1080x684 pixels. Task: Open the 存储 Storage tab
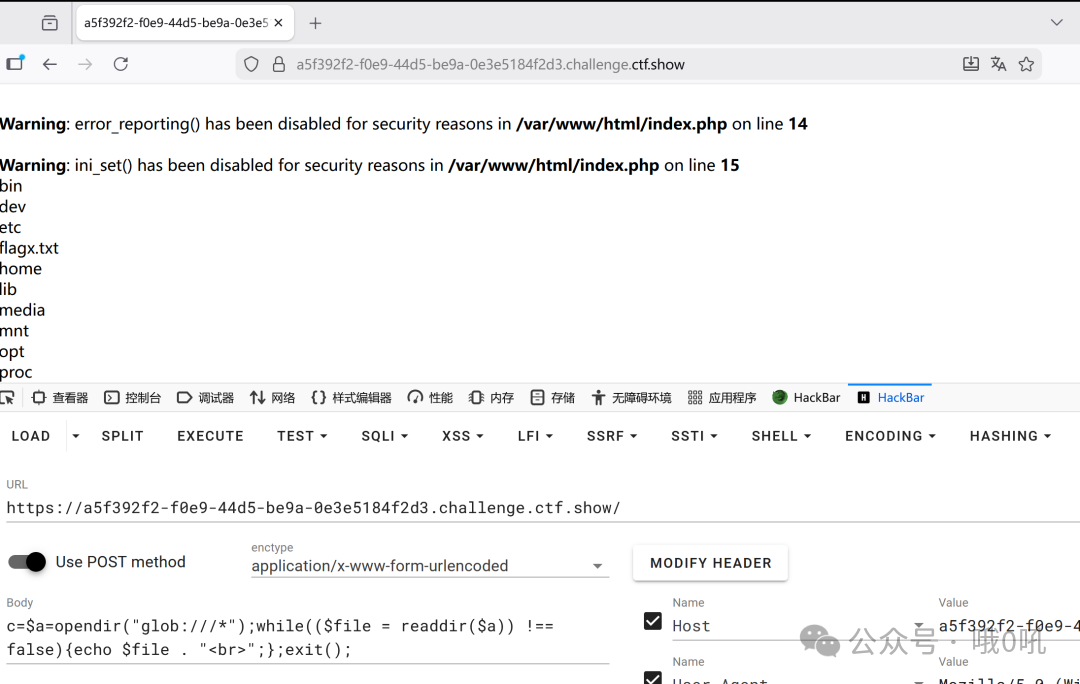(x=552, y=397)
